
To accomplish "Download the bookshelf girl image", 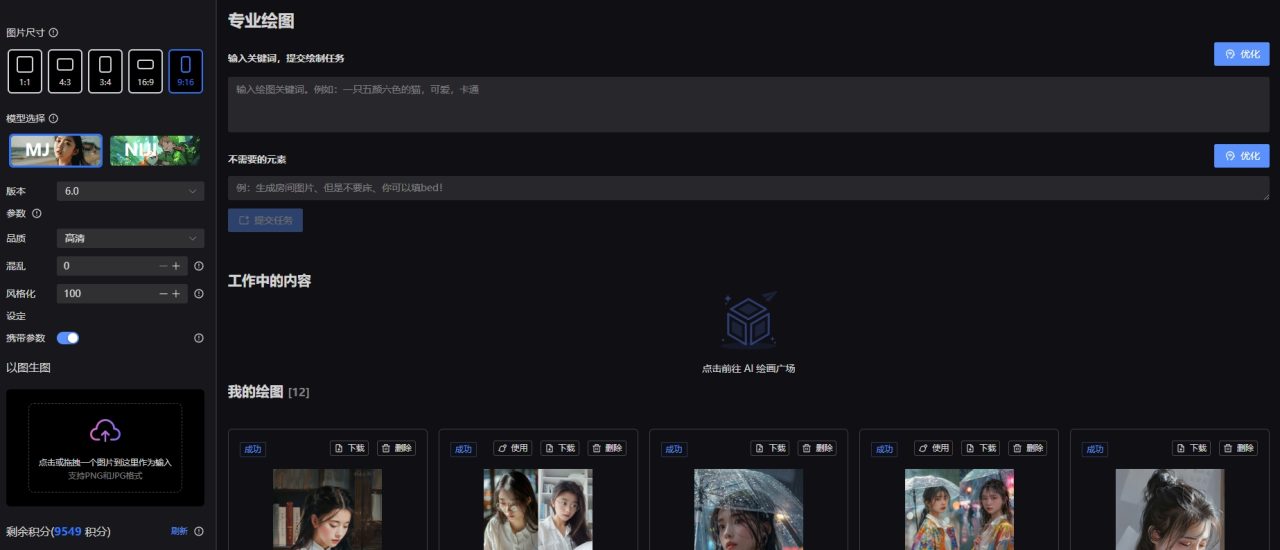I will coord(351,448).
